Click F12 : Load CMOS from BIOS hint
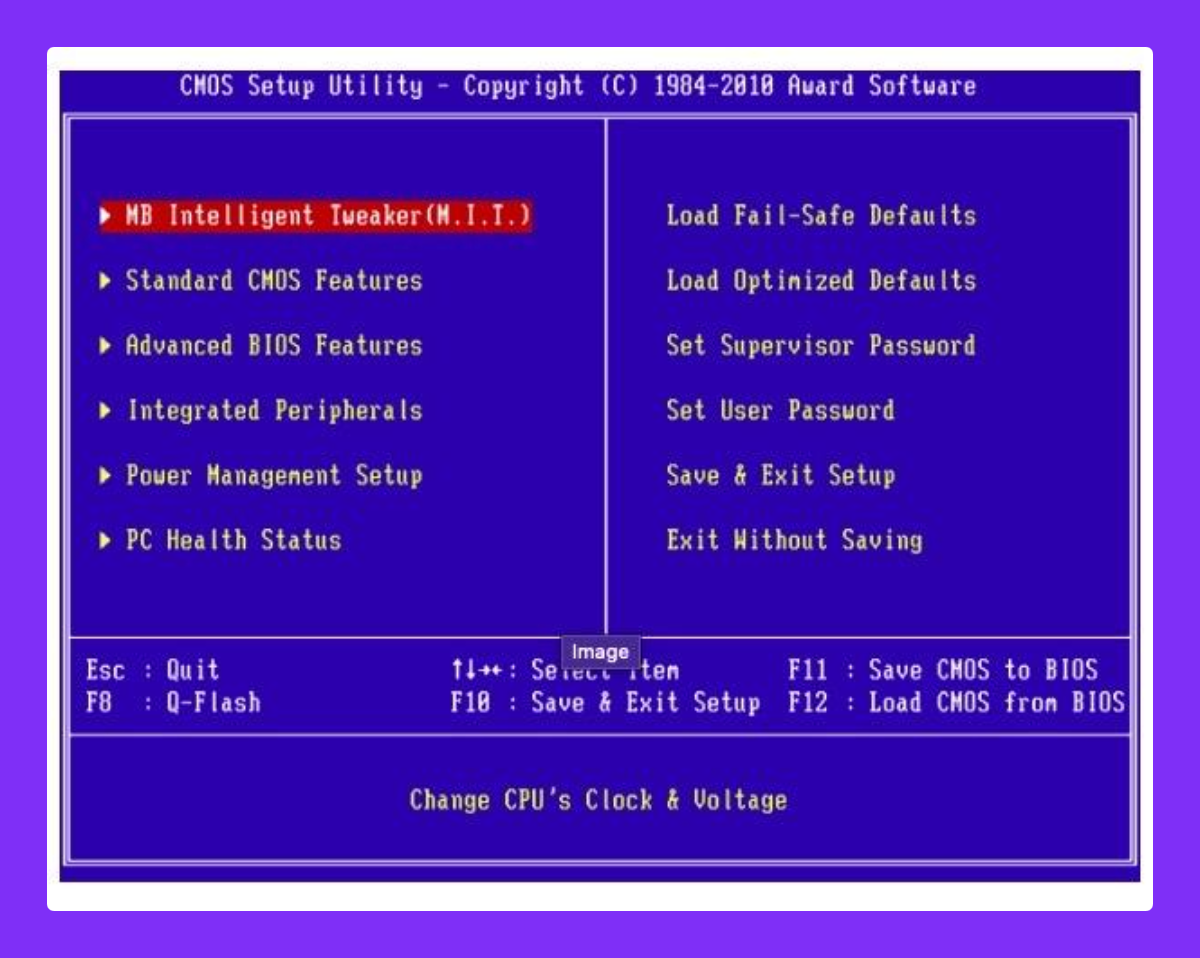Screen dimensions: 1200x958 click(x=956, y=702)
